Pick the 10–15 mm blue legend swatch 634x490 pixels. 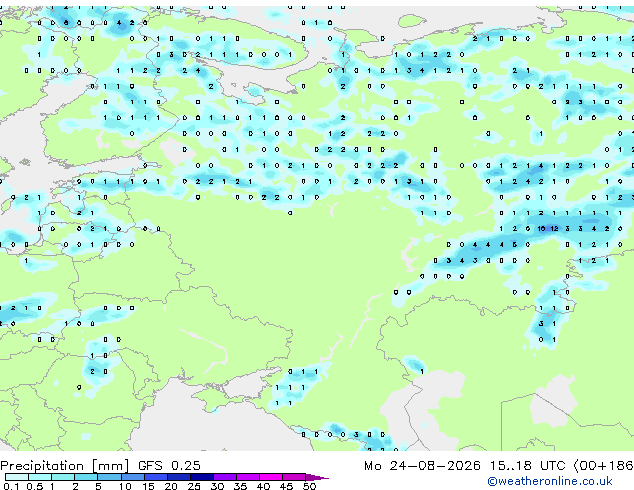coord(133,477)
